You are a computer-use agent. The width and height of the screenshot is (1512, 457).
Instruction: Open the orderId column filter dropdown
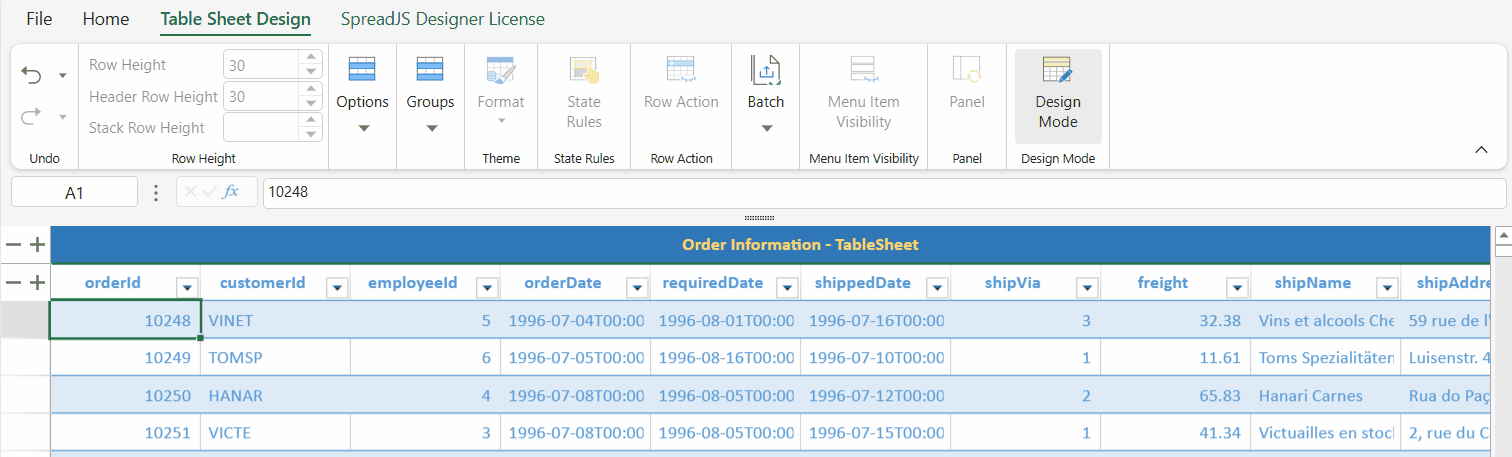(187, 288)
